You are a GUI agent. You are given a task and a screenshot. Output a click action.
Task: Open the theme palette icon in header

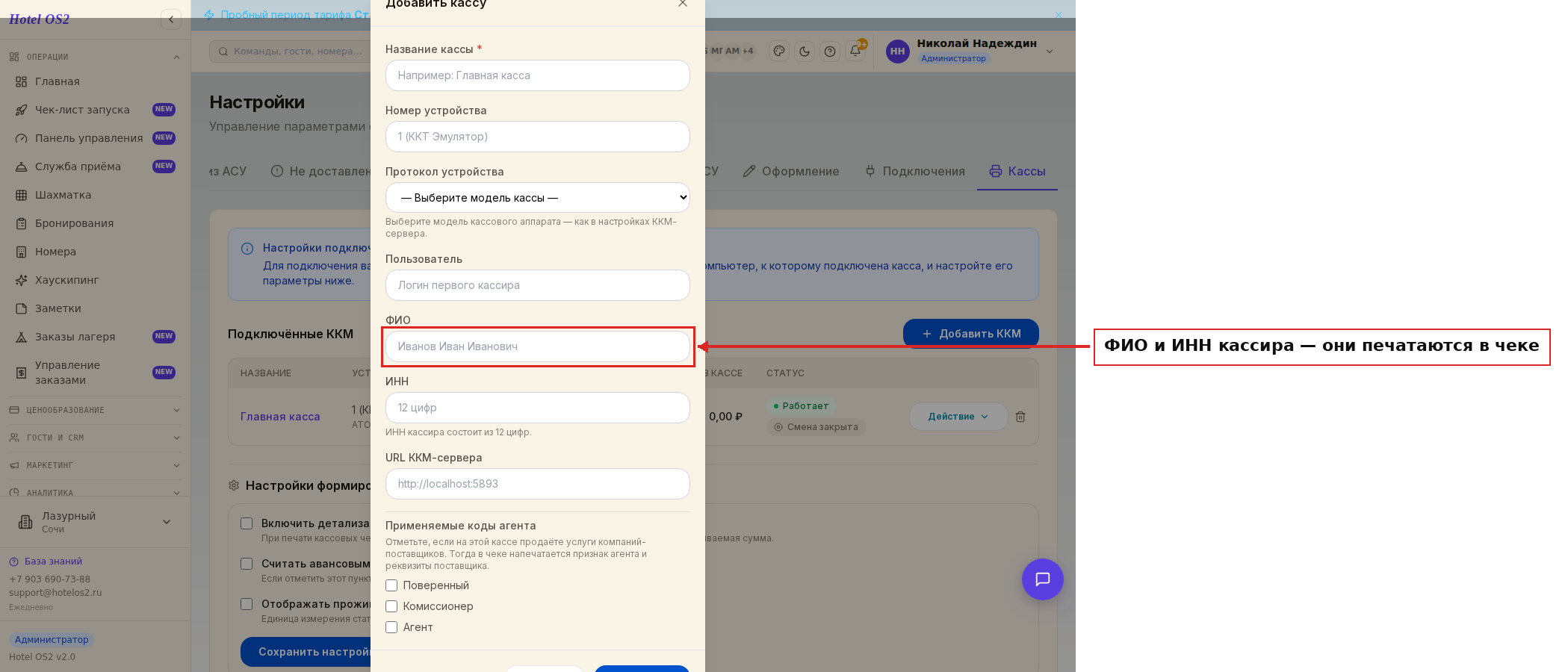pos(779,52)
